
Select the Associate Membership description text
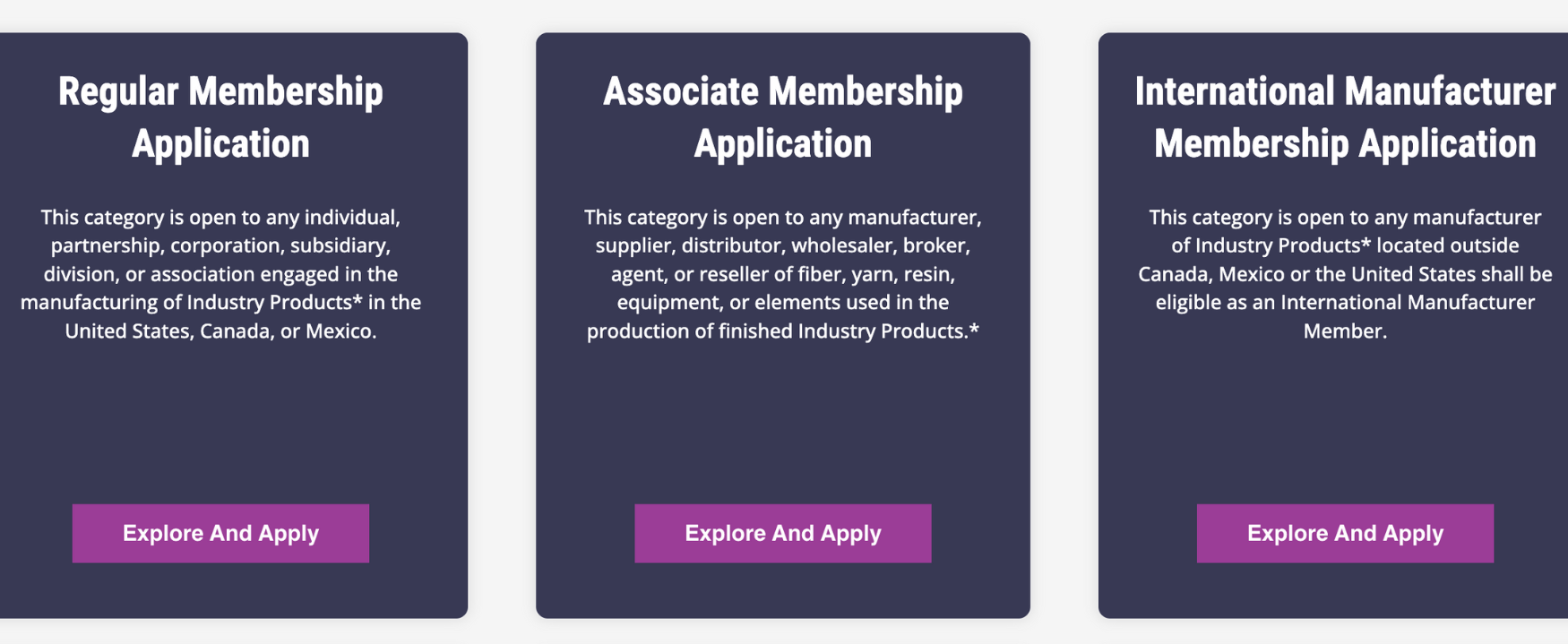782,273
